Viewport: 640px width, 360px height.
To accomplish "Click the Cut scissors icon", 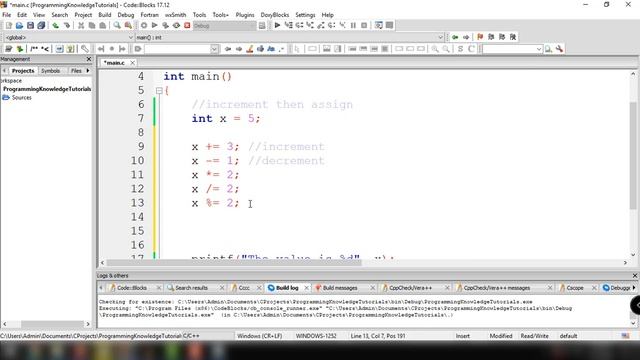I will tap(81, 25).
